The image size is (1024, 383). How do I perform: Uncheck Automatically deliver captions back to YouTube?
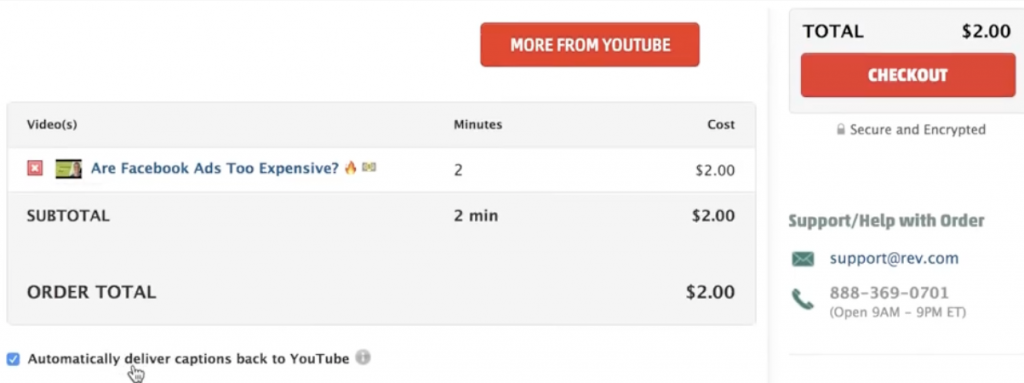coord(13,359)
